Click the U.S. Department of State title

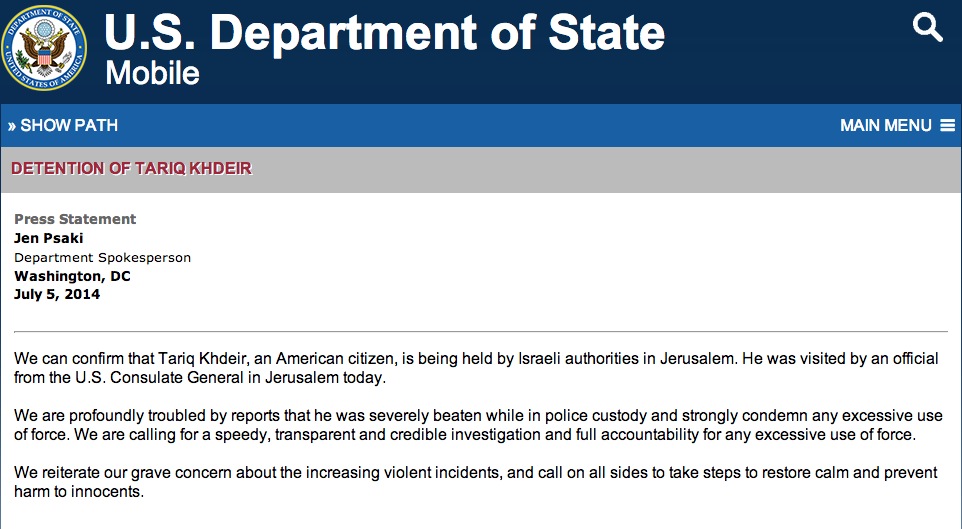(x=385, y=31)
